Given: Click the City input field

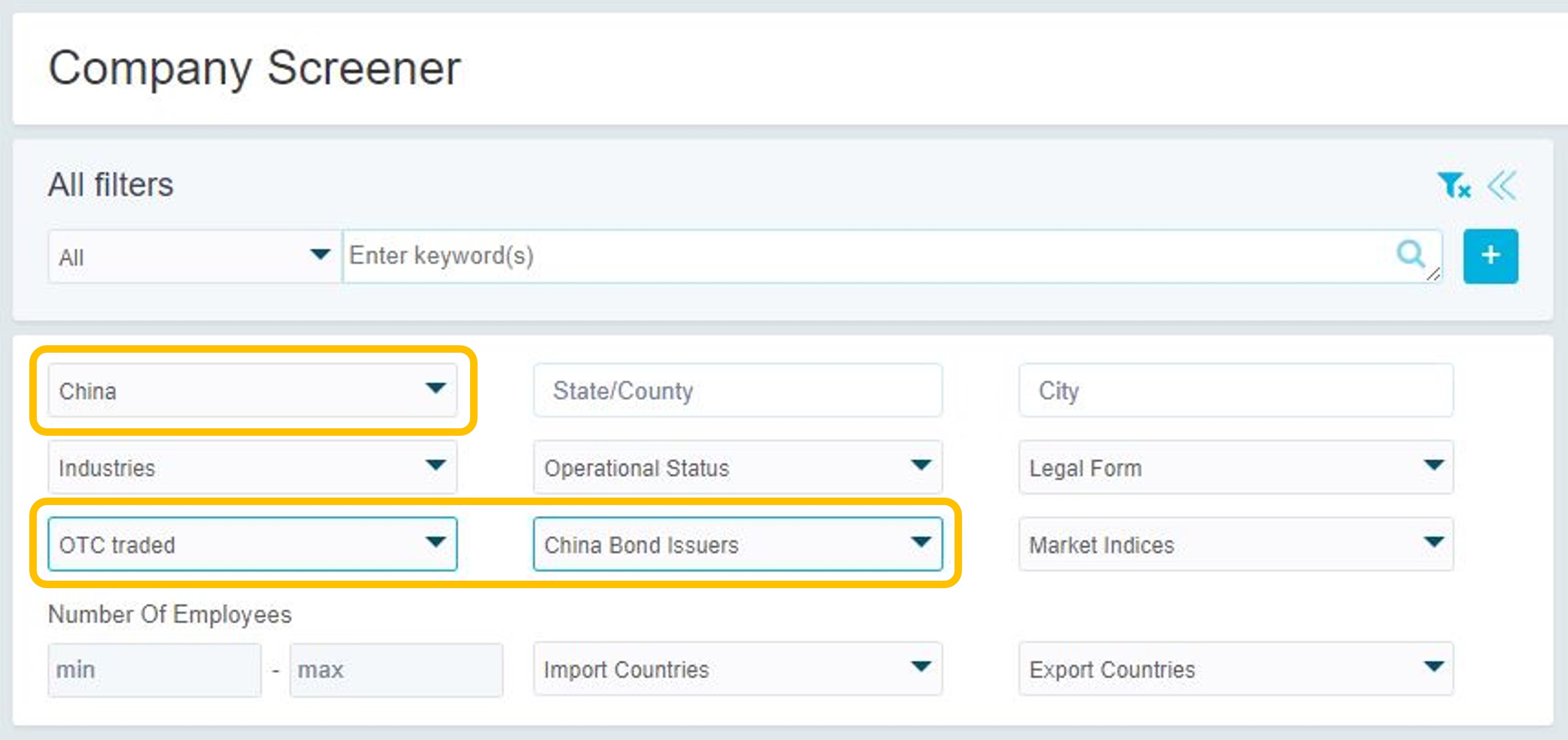Looking at the screenshot, I should click(1235, 390).
